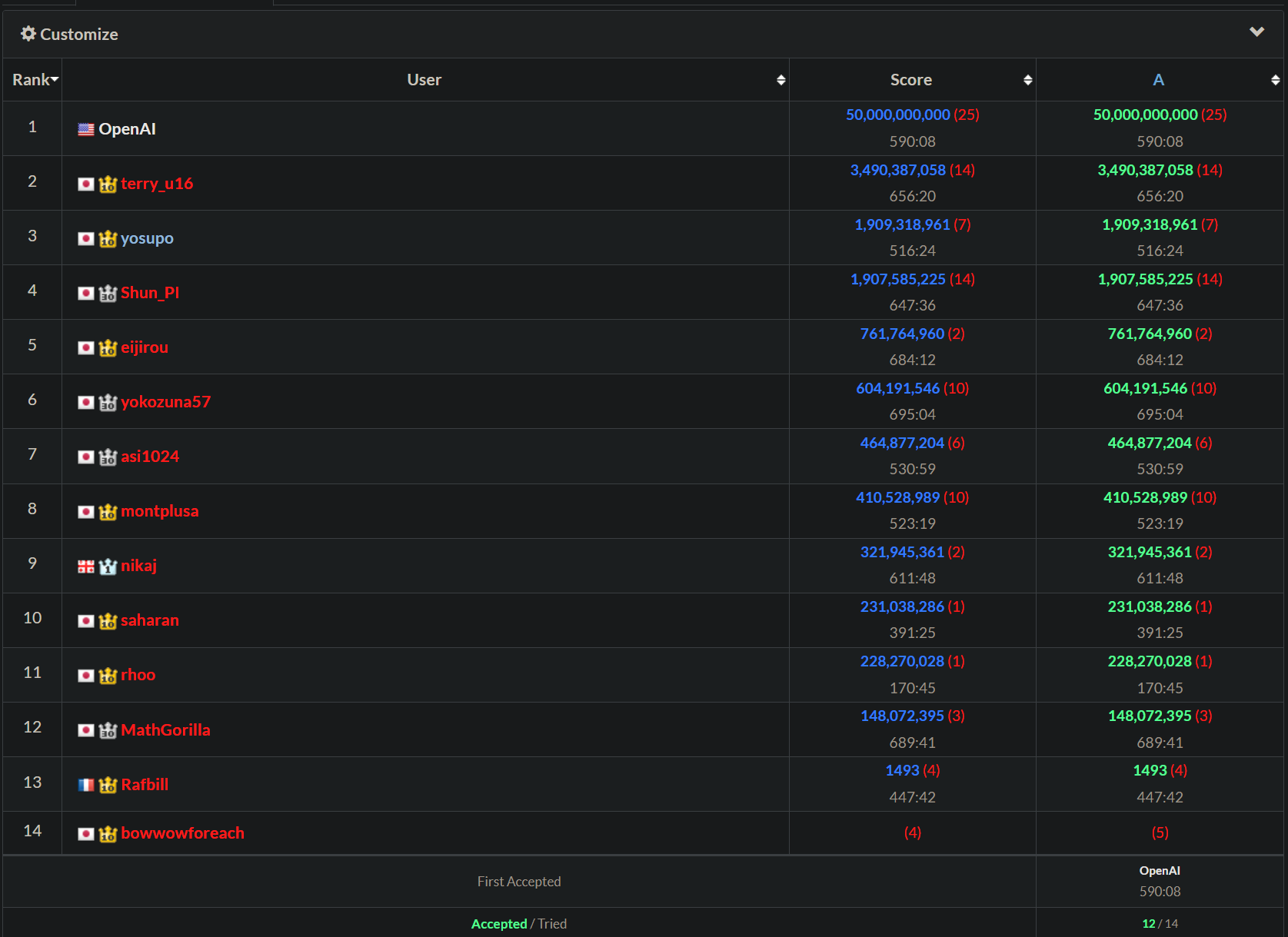The image size is (1288, 937).
Task: Open problem A header link
Action: pyautogui.click(x=1158, y=80)
